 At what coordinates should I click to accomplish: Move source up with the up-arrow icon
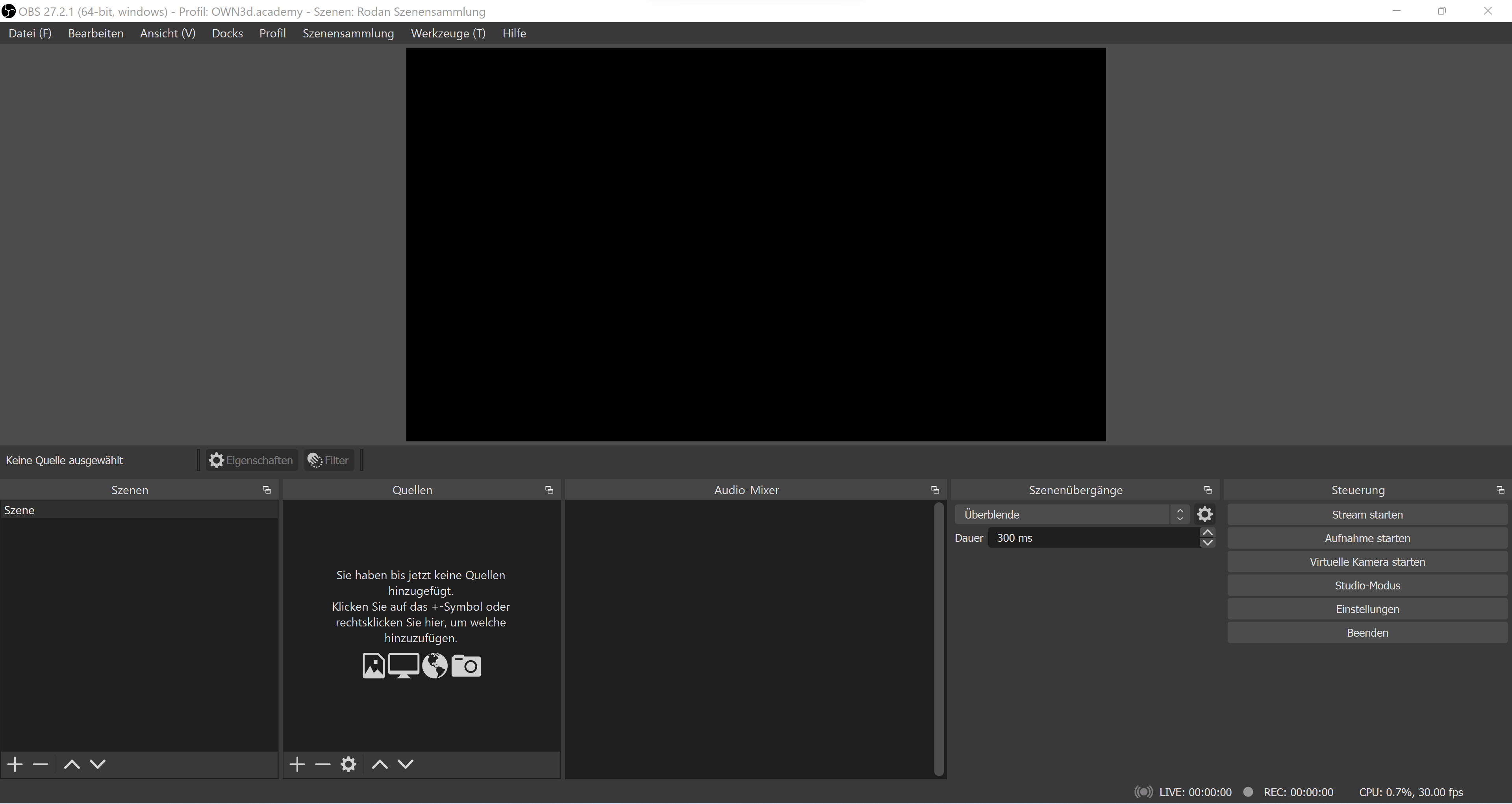[378, 764]
